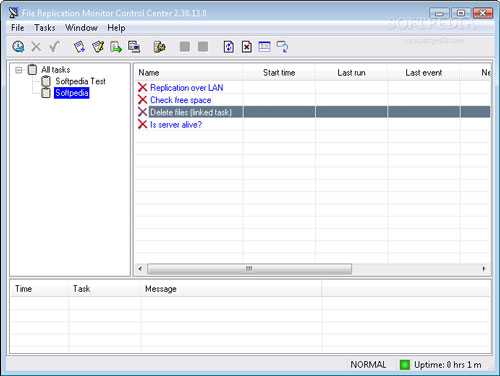
Task: Click the X icon beside Delete files (linked task)
Action: point(142,112)
